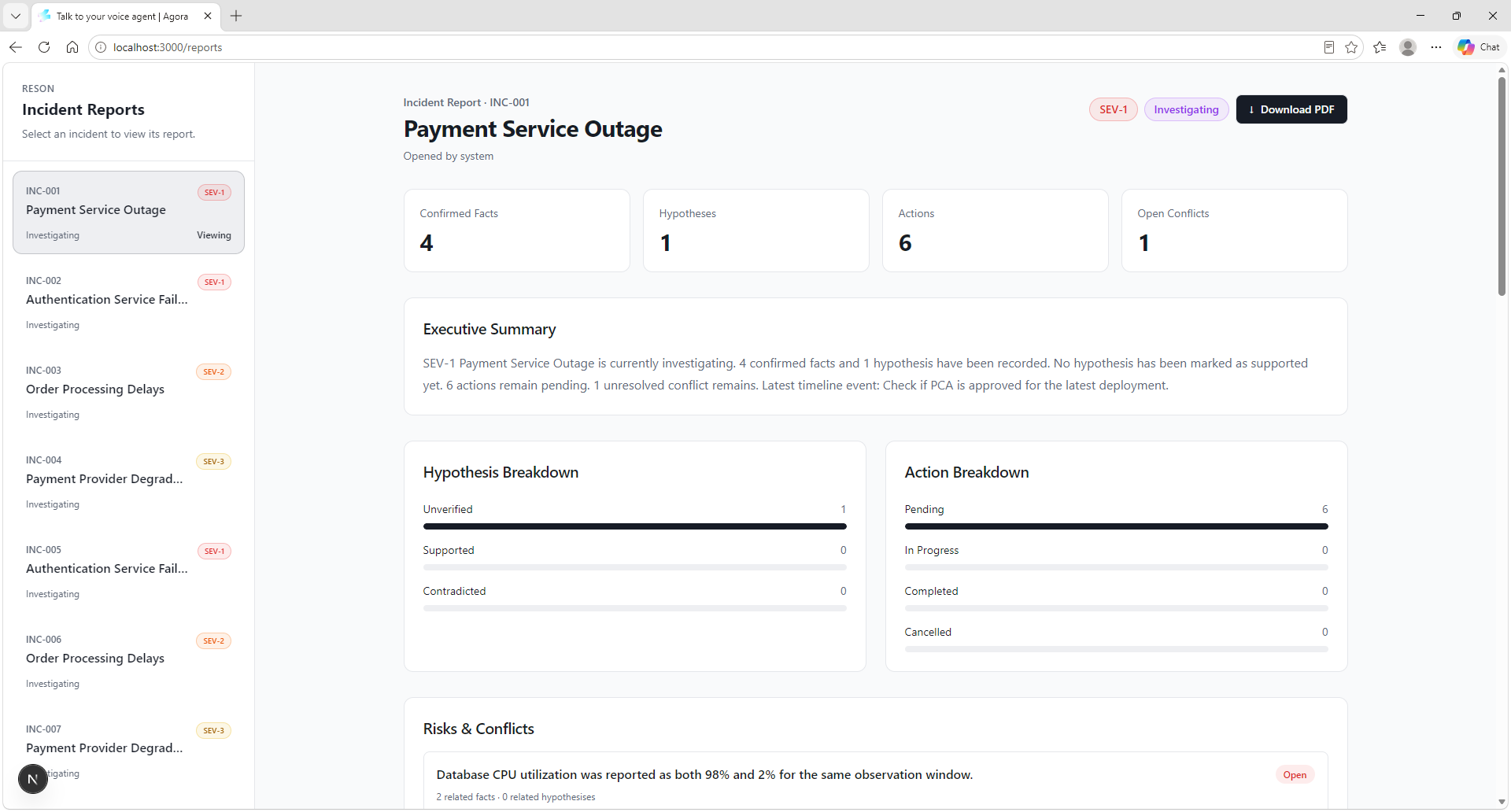Download the report as PDF
Screen dimensions: 1511x812
[1291, 109]
